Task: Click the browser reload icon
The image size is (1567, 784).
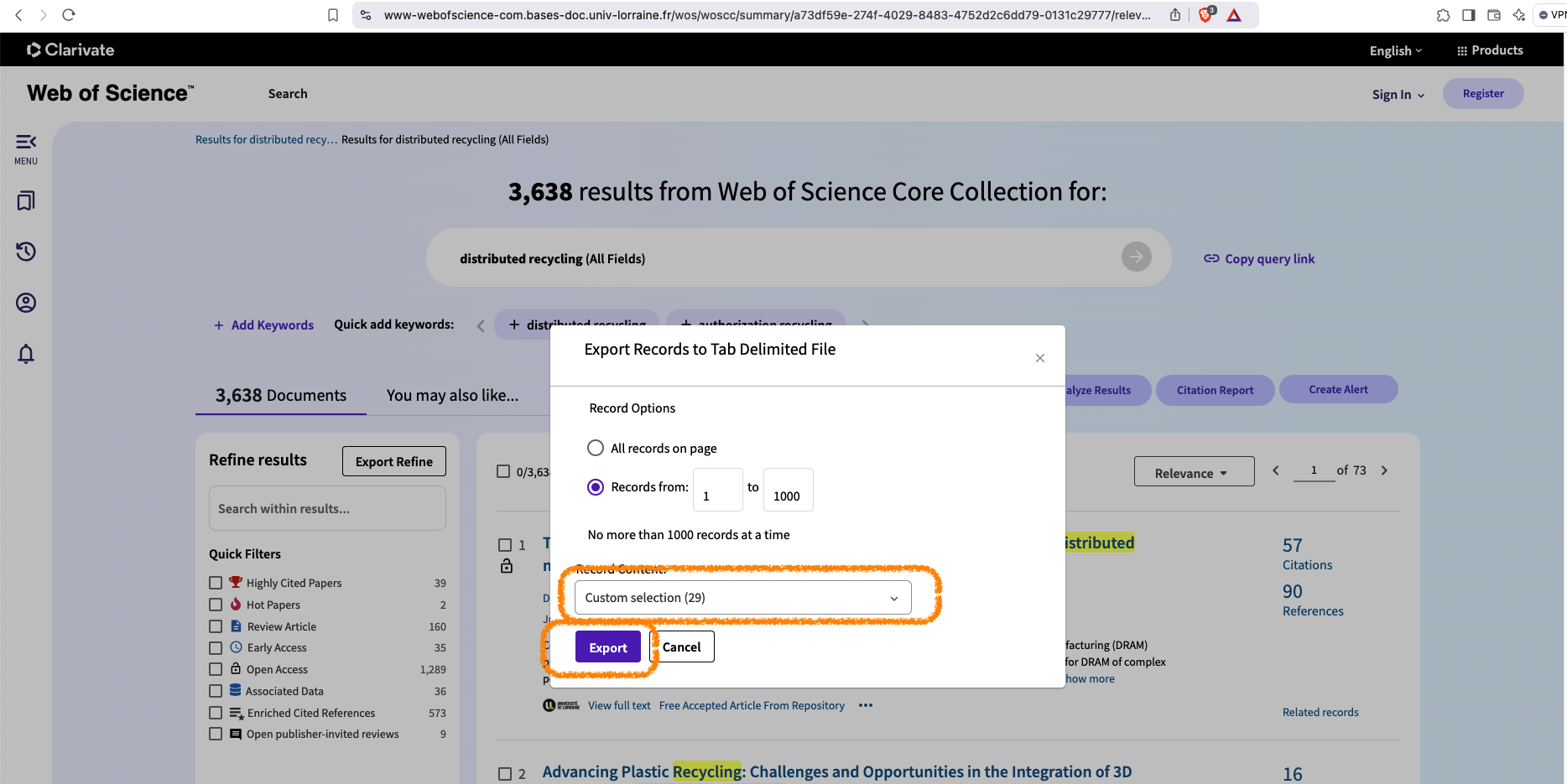Action: pos(69,15)
